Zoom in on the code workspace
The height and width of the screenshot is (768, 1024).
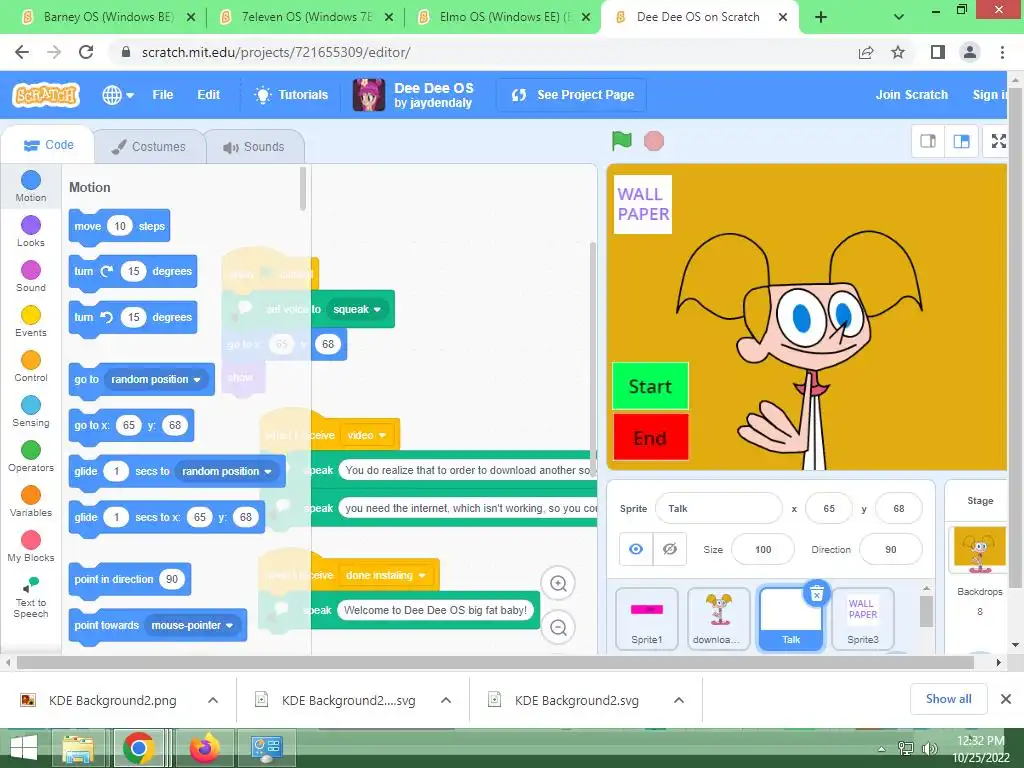[558, 583]
